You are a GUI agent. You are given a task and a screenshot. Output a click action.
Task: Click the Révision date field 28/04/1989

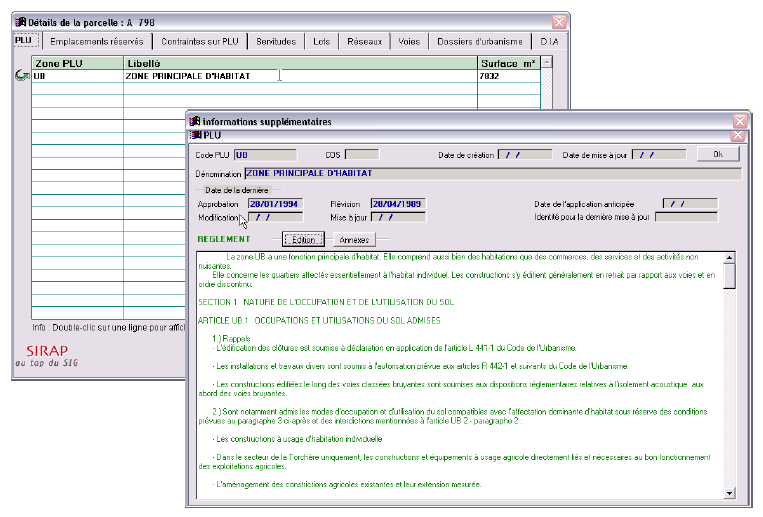click(398, 204)
